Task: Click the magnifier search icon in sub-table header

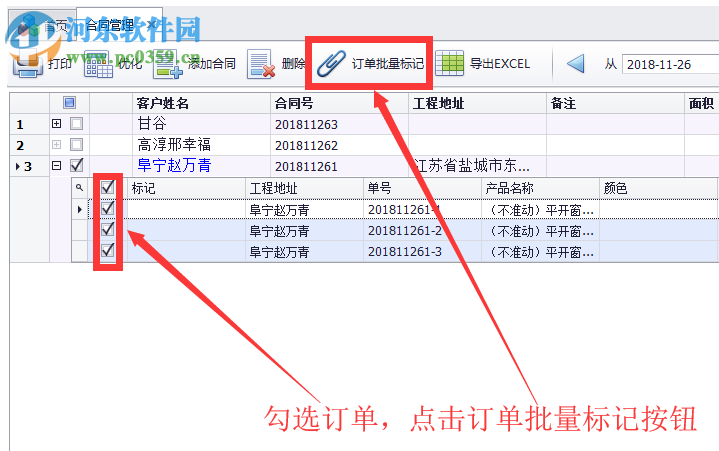Action: tap(79, 187)
